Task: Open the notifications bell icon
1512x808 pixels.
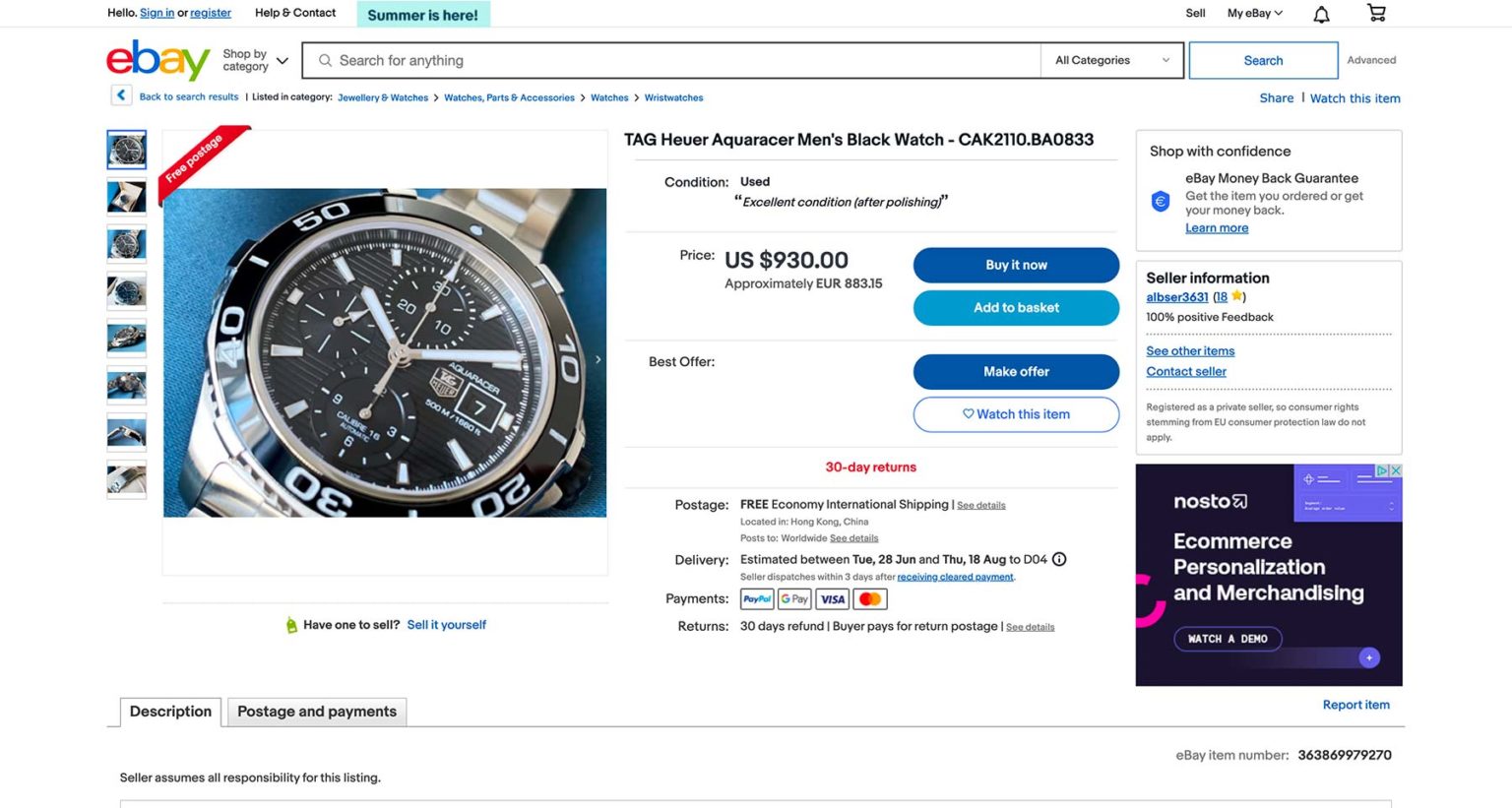Action: tap(1321, 13)
